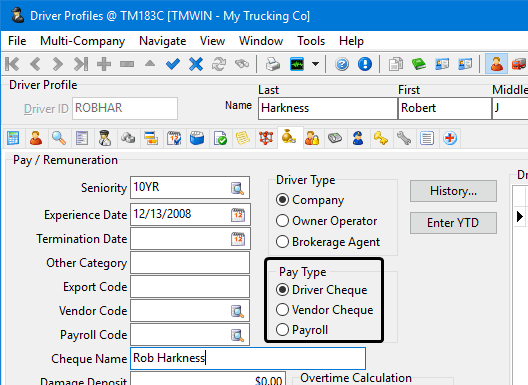
Task: Click the blue checkmark post/save icon
Action: pyautogui.click(x=173, y=64)
